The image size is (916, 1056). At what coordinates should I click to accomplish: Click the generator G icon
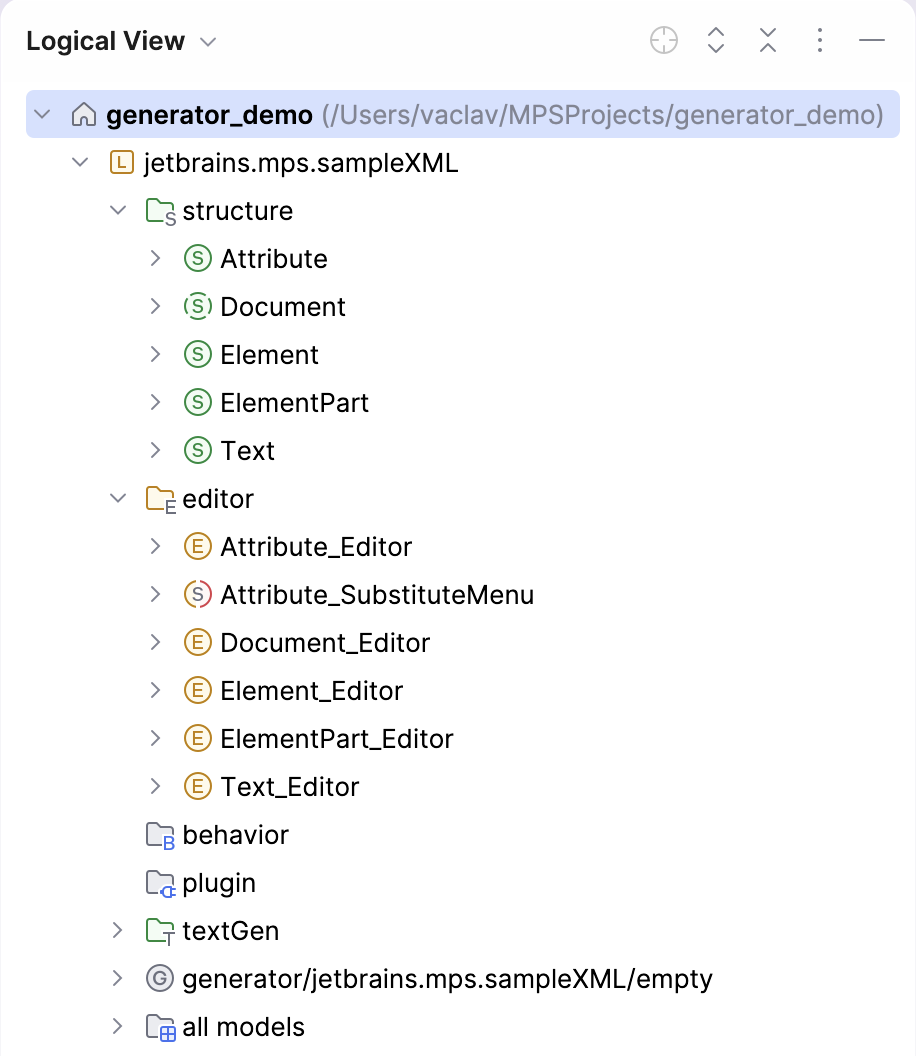[160, 979]
